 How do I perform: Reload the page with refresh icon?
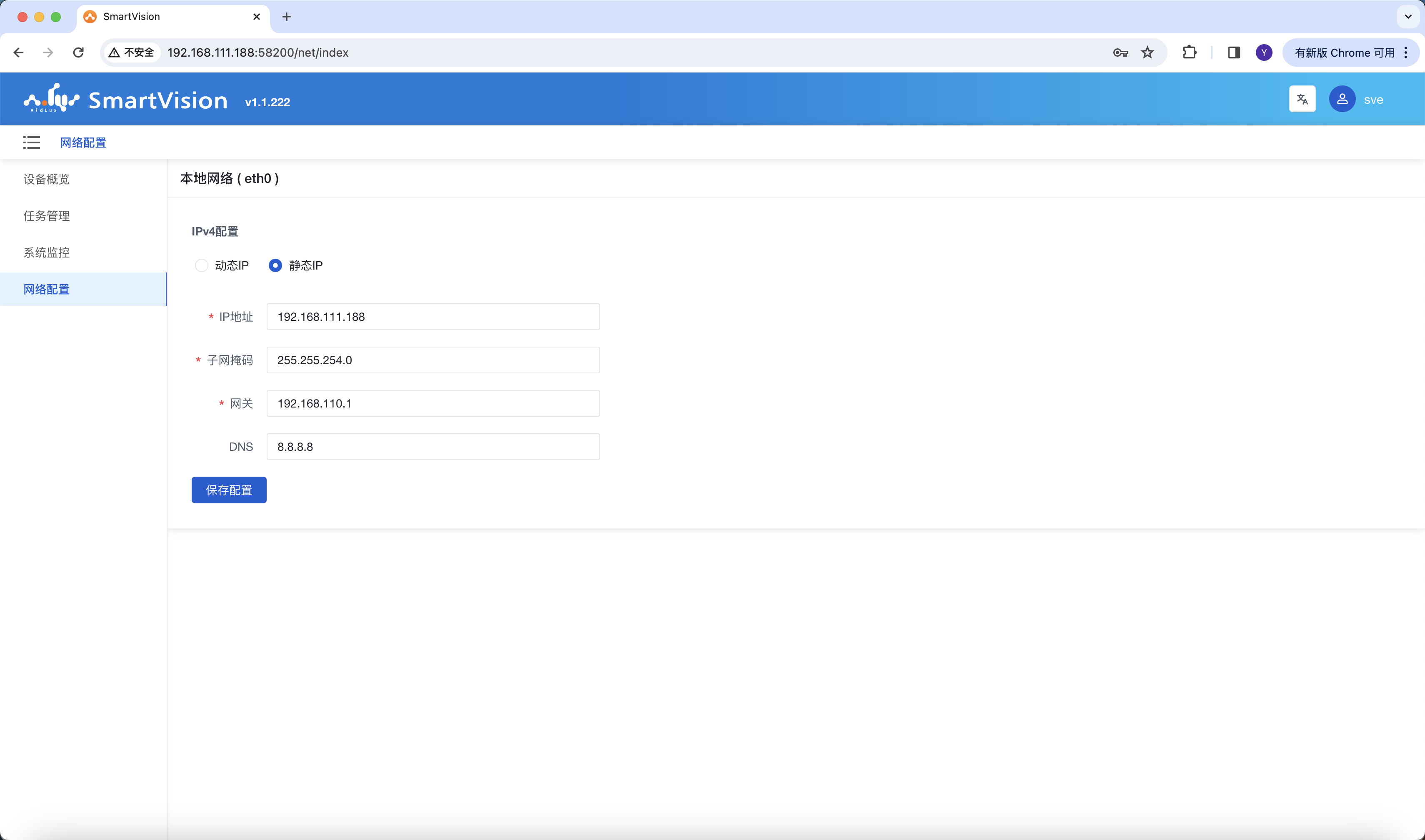point(78,52)
